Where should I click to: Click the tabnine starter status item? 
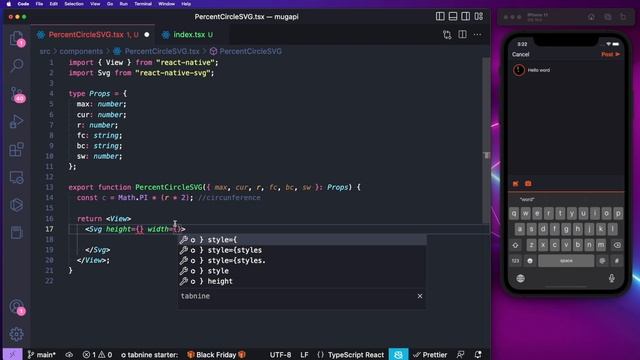click(149, 355)
